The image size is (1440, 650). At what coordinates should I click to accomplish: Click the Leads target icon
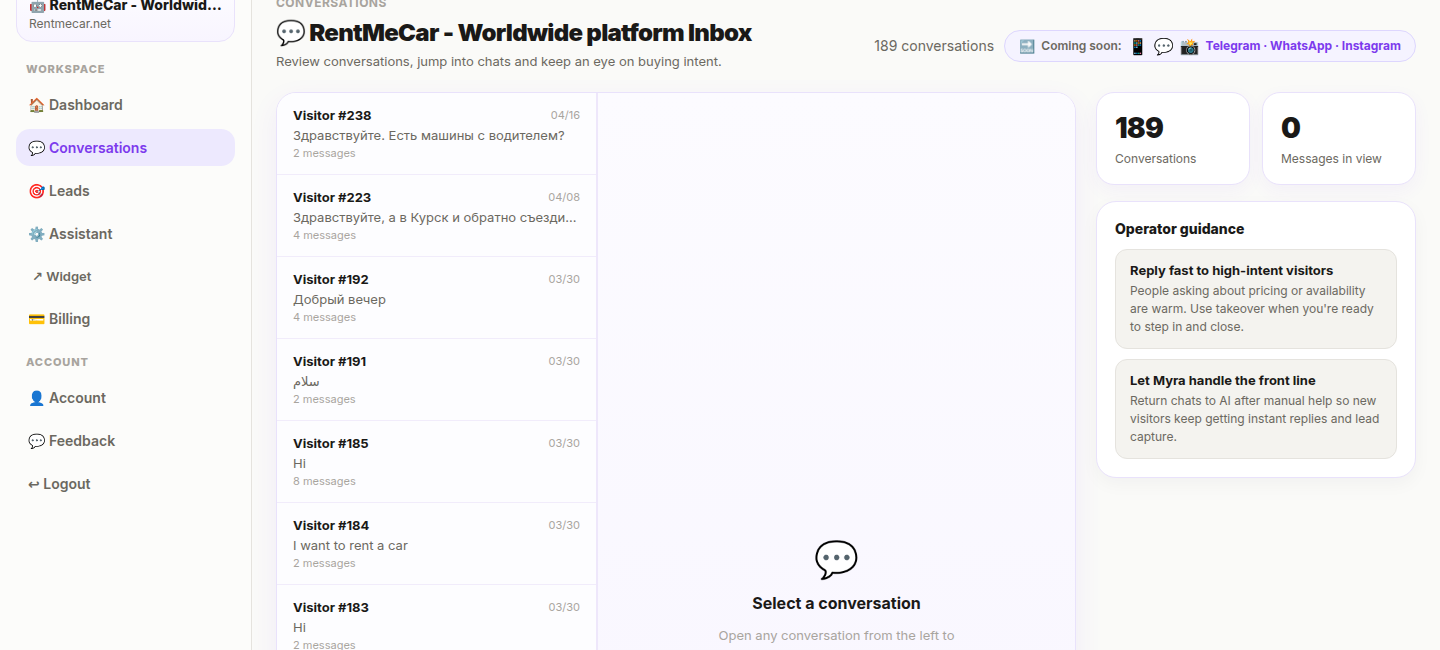[36, 190]
